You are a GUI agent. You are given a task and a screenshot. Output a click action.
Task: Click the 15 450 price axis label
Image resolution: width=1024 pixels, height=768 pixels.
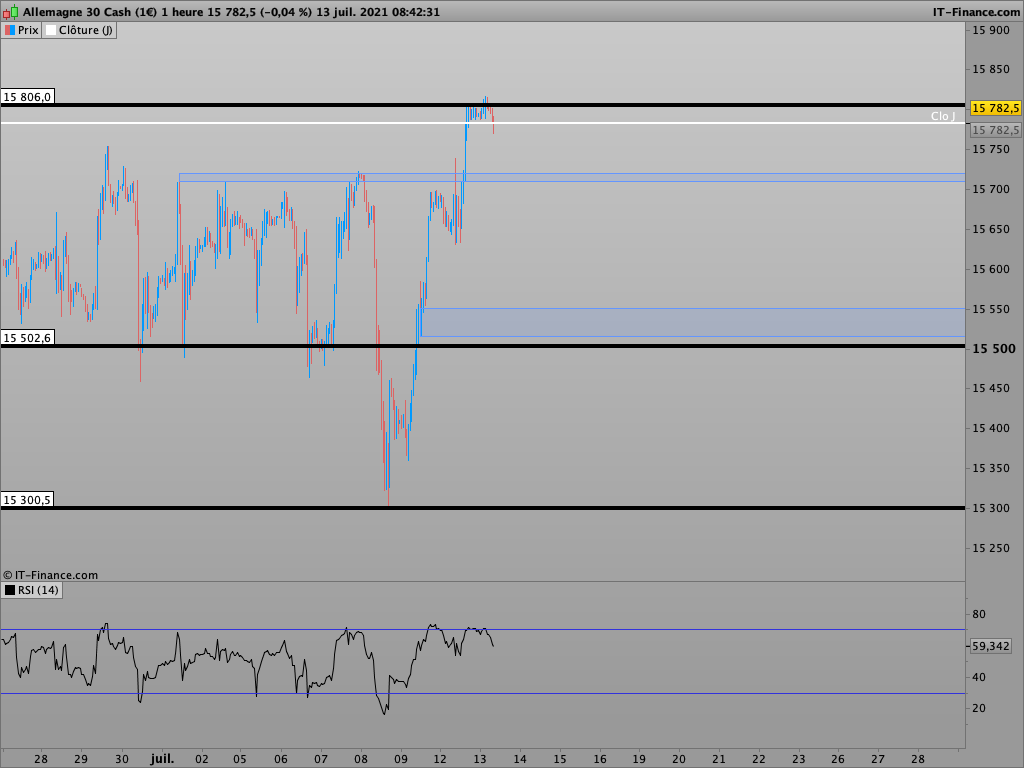(991, 388)
